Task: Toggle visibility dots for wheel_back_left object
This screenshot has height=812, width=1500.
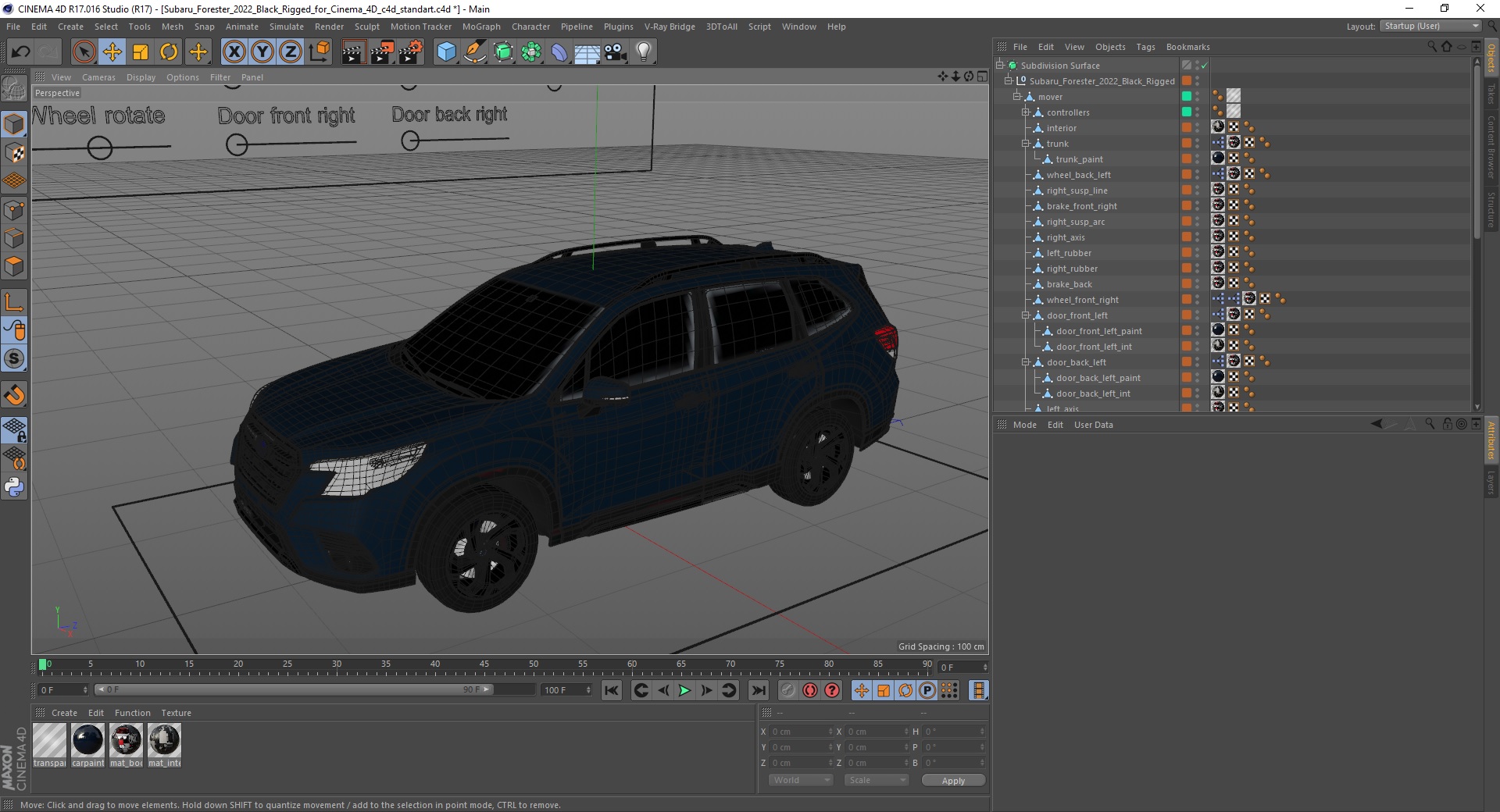Action: coord(1197,174)
